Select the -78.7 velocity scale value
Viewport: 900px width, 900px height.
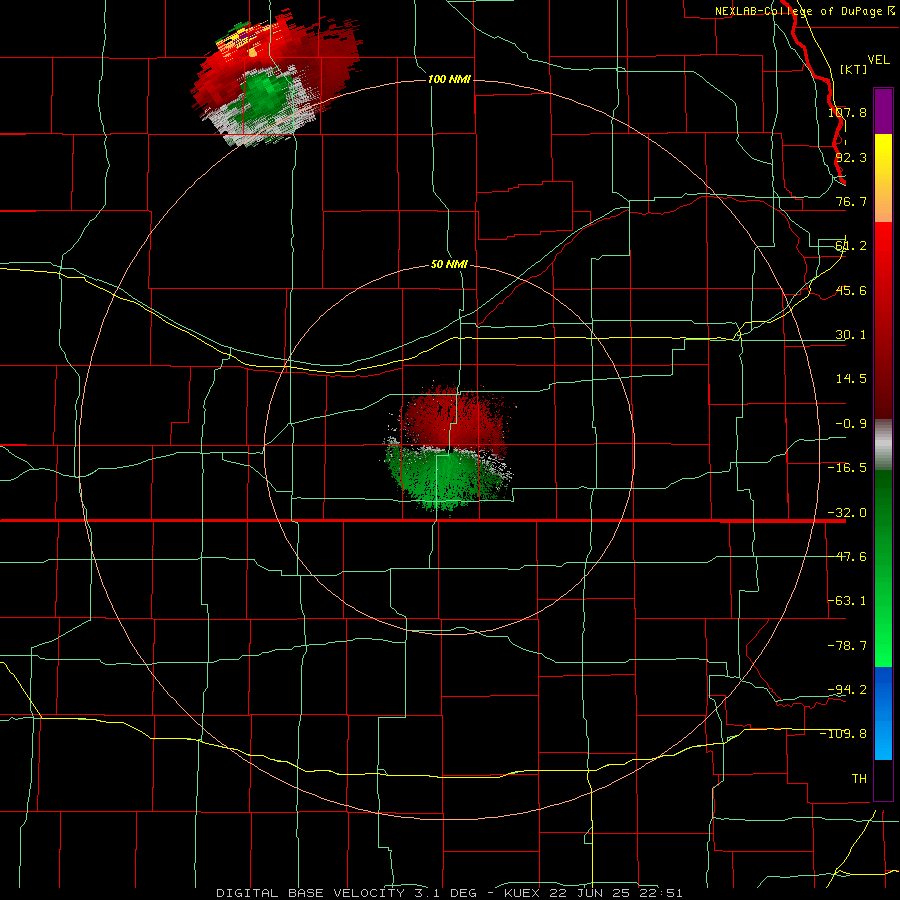point(847,646)
